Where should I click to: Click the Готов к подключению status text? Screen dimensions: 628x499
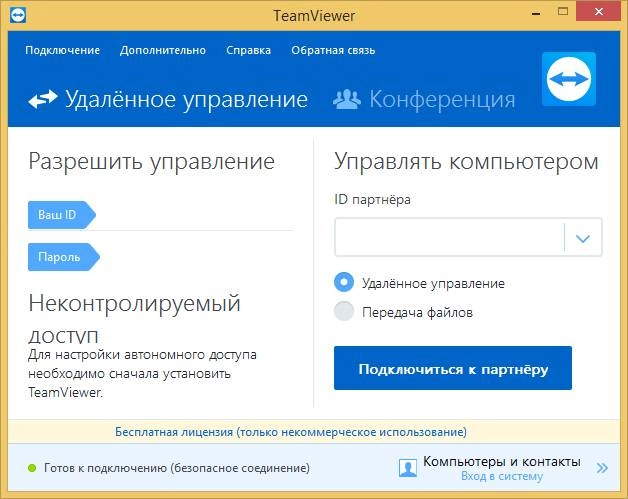[177, 468]
